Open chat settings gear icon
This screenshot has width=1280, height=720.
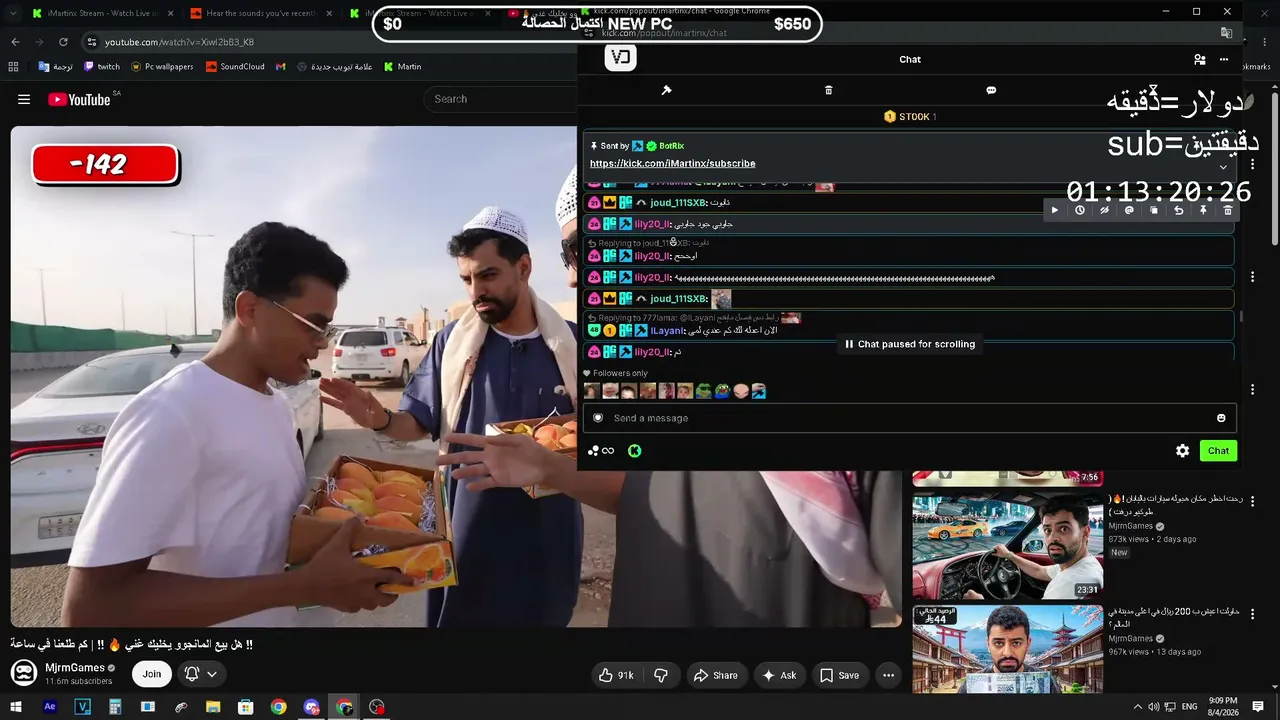1182,451
